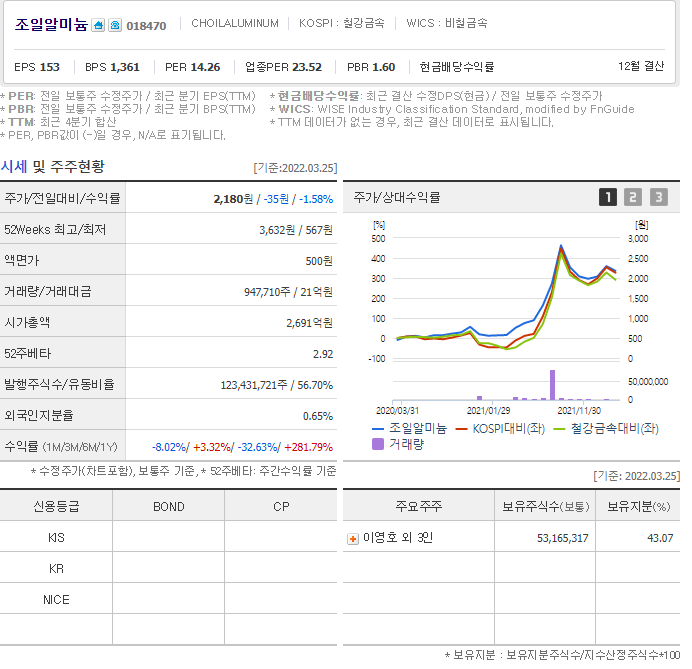Screen dimensions: 692x669
Task: Click the NICE credit rating row
Action: (168, 599)
